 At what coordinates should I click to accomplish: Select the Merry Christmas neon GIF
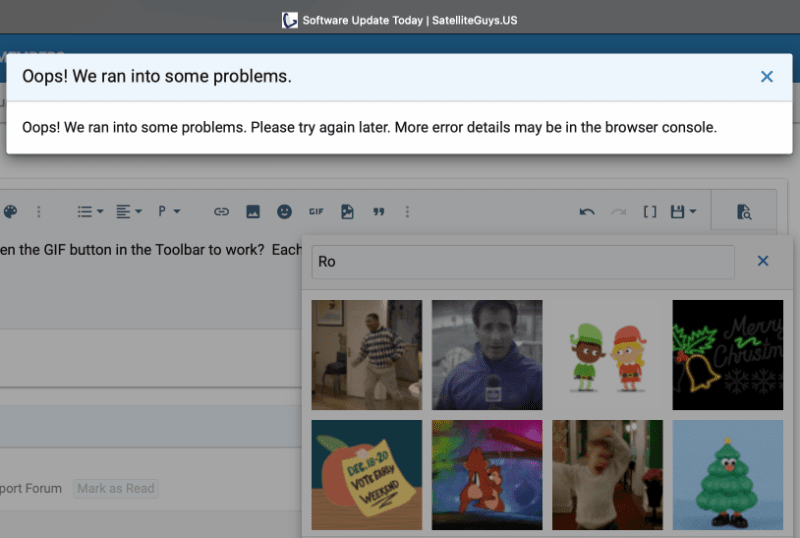(727, 355)
